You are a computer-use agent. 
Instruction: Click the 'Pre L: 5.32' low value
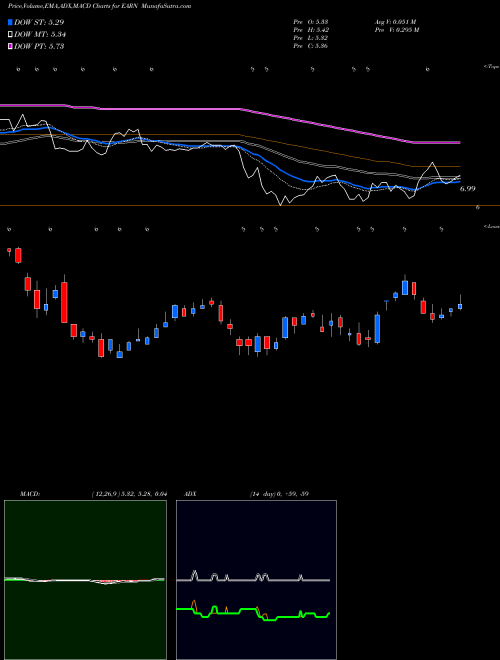pyautogui.click(x=311, y=38)
